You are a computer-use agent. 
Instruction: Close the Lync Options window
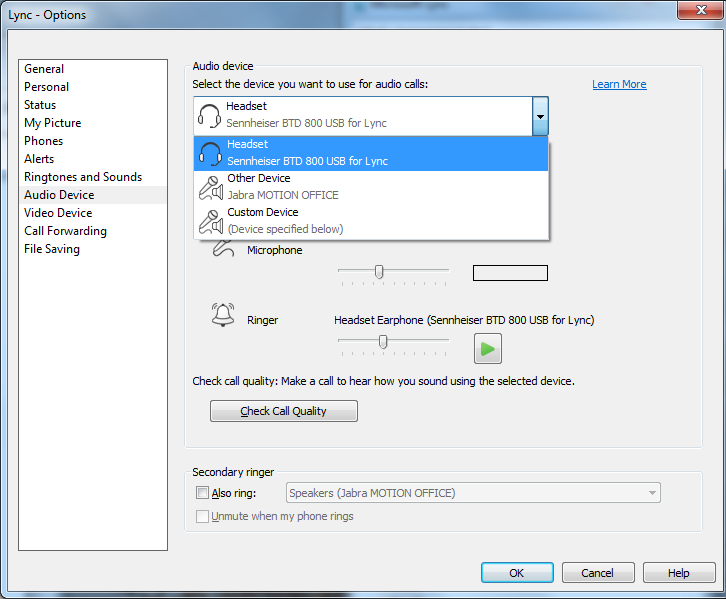(x=701, y=10)
